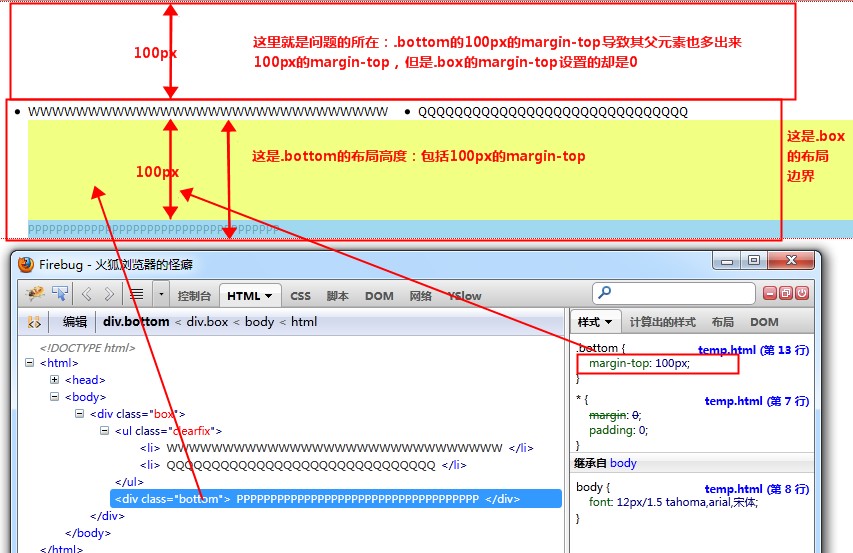Viewport: 853px width, 553px height.
Task: Open the command-line lines icon
Action: pos(136,294)
